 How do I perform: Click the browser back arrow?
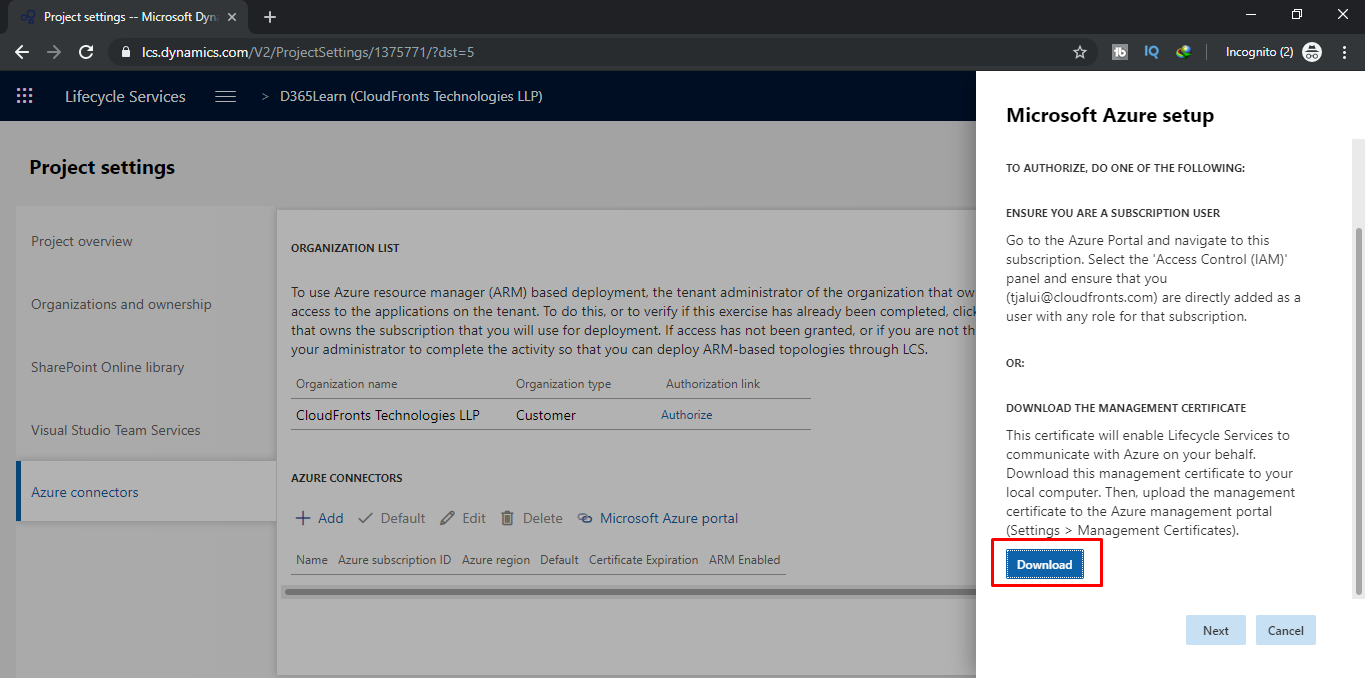(x=22, y=52)
